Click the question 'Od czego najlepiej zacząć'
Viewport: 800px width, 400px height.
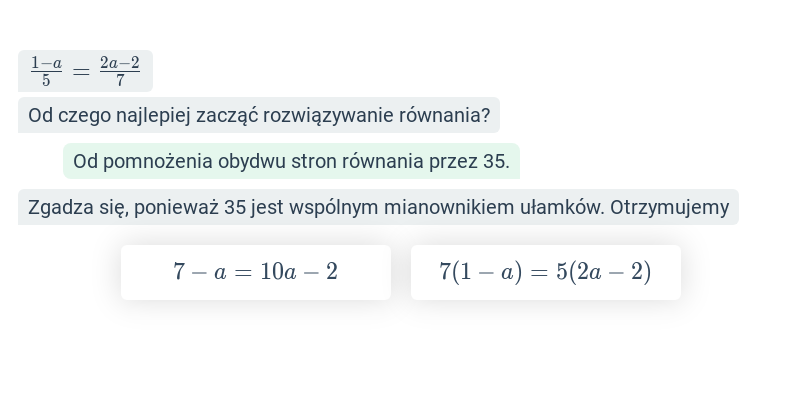coord(259,115)
